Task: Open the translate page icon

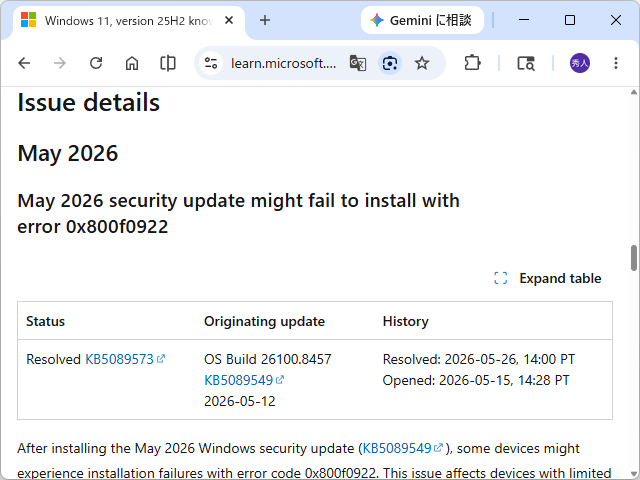Action: (358, 63)
